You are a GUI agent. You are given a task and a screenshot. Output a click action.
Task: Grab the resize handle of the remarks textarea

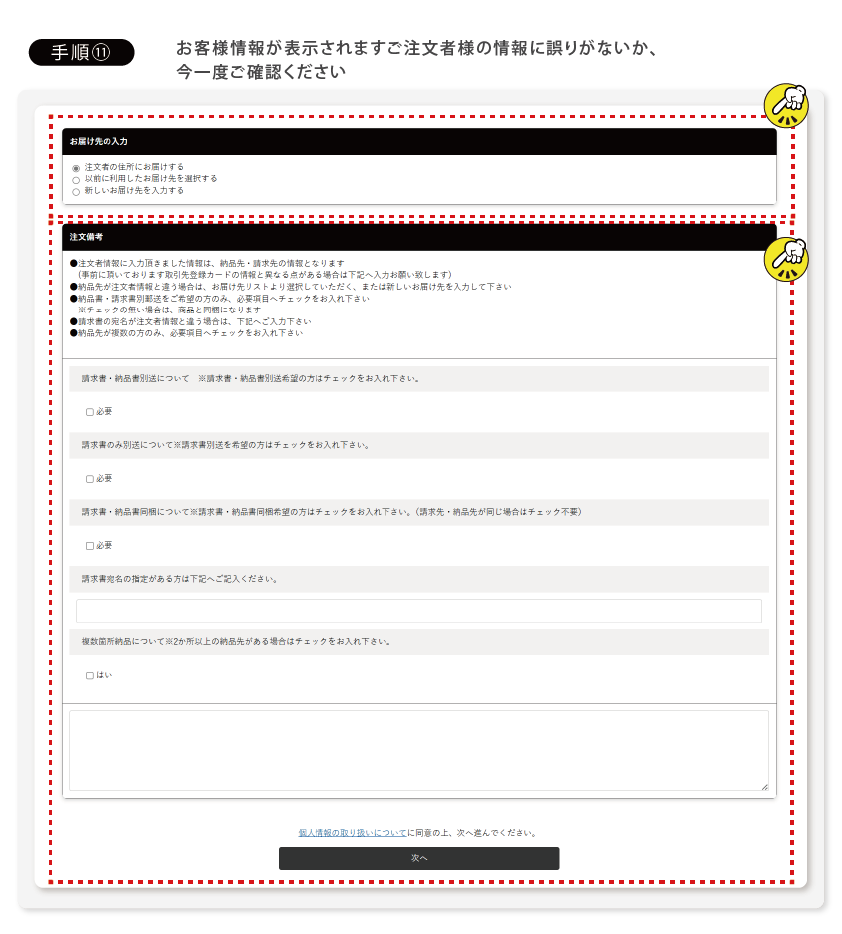(764, 787)
